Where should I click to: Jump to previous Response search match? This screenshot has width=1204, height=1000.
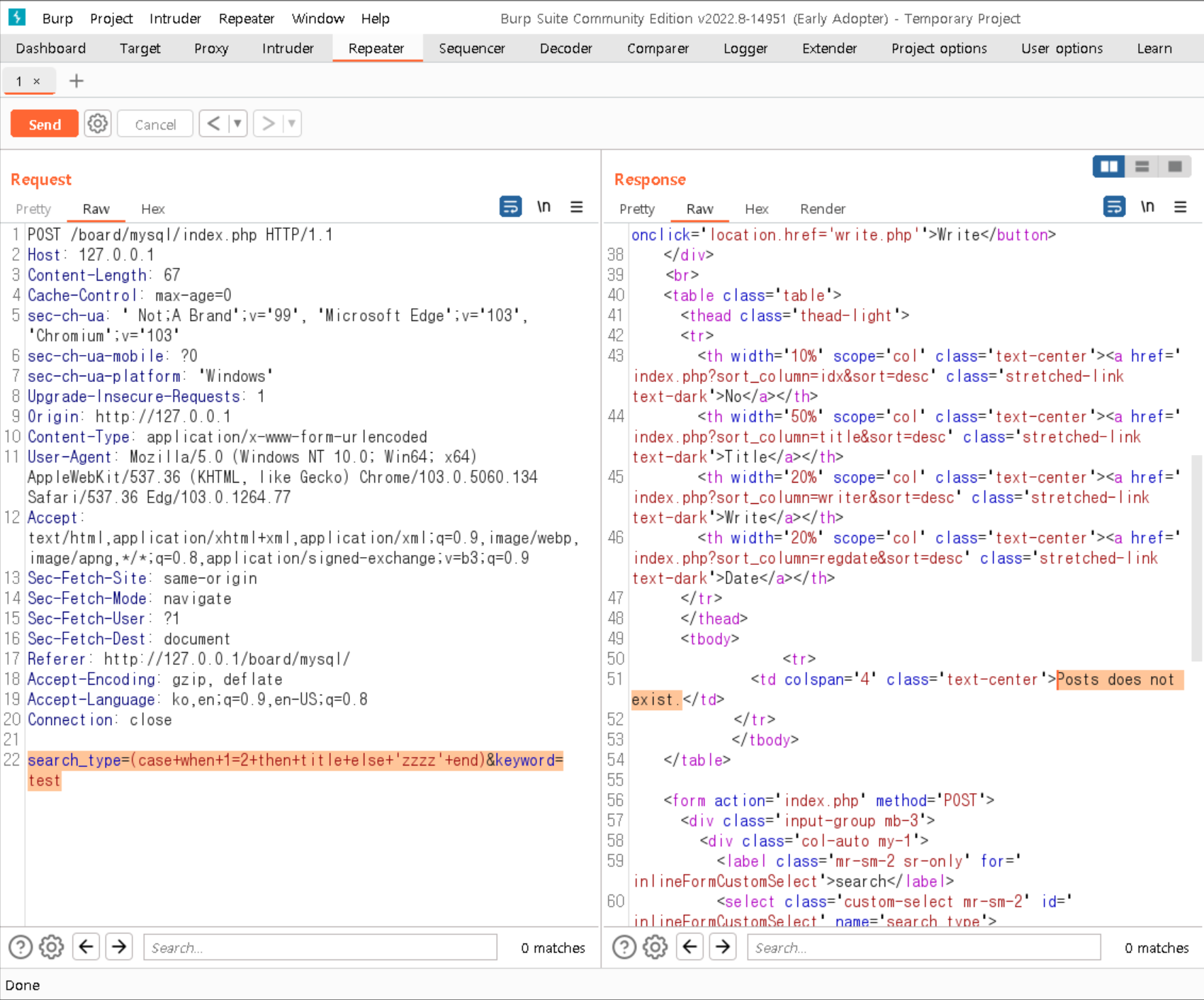tap(690, 946)
